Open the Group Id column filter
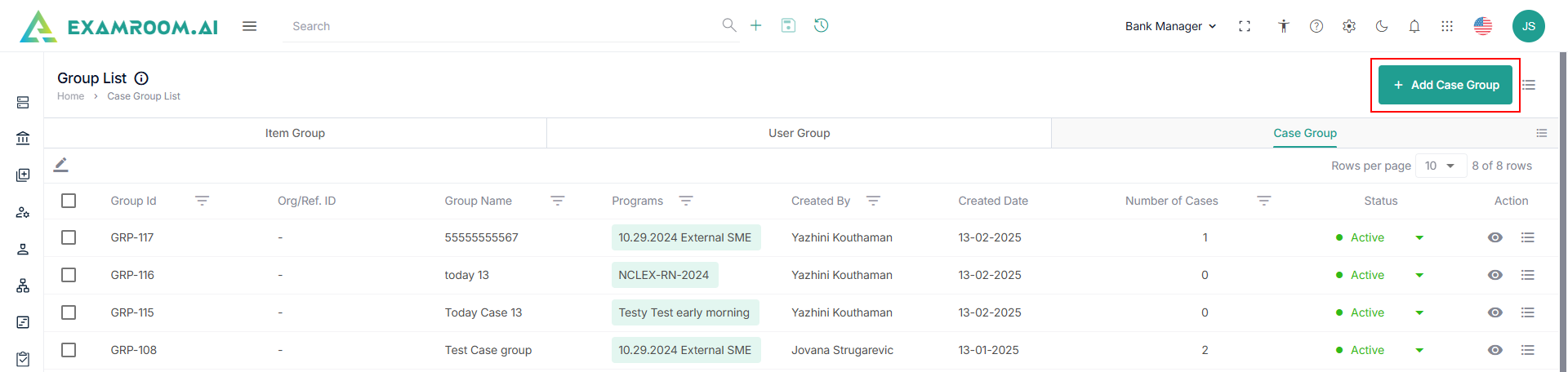The width and height of the screenshot is (1568, 372). [x=202, y=201]
